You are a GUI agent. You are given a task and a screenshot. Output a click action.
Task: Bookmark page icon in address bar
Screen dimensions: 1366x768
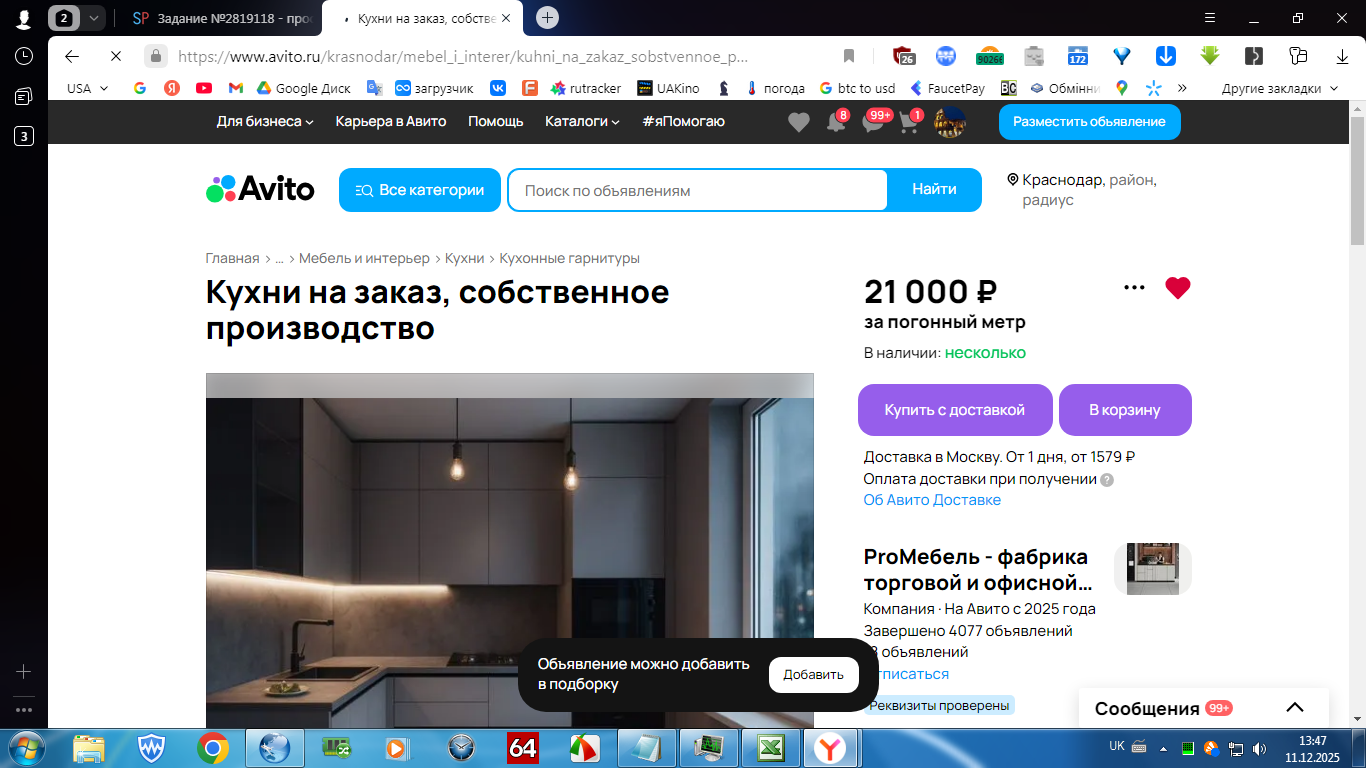848,56
